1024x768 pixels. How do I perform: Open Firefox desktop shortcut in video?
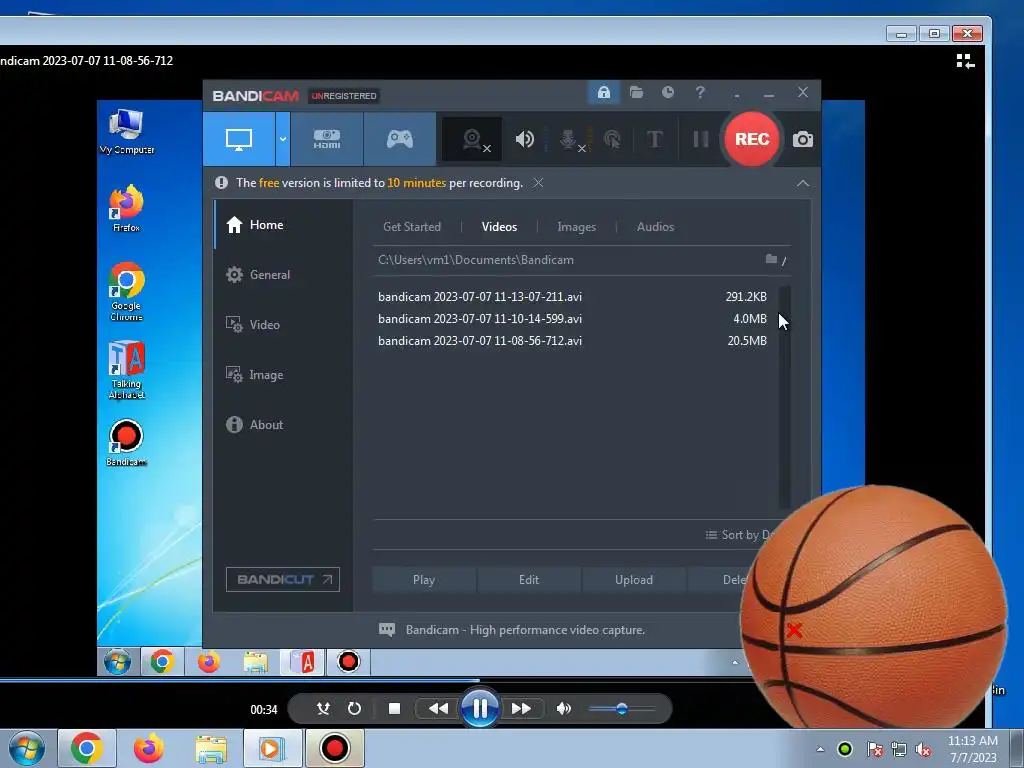click(x=126, y=209)
